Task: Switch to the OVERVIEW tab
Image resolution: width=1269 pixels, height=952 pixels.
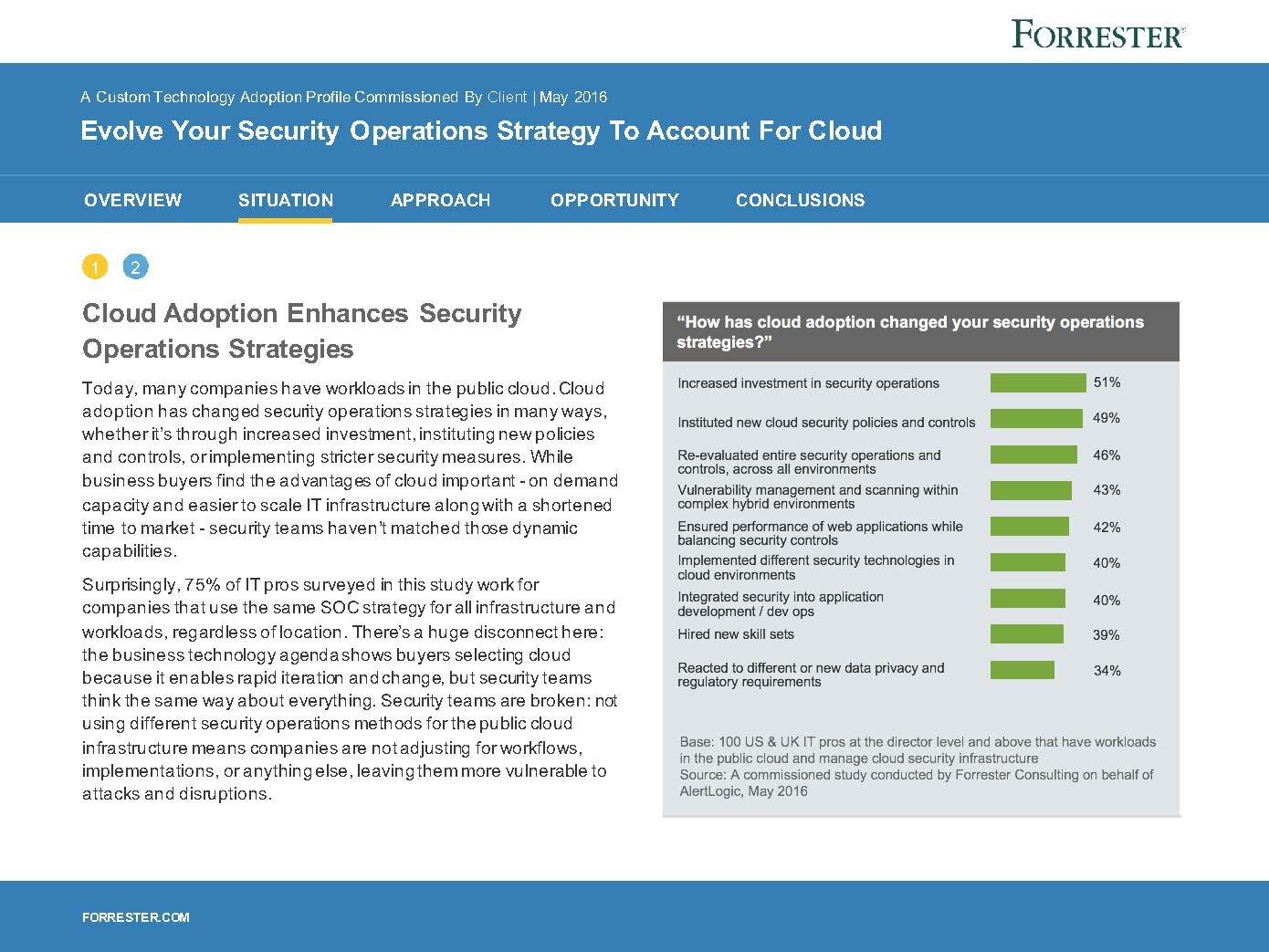Action: [x=132, y=200]
